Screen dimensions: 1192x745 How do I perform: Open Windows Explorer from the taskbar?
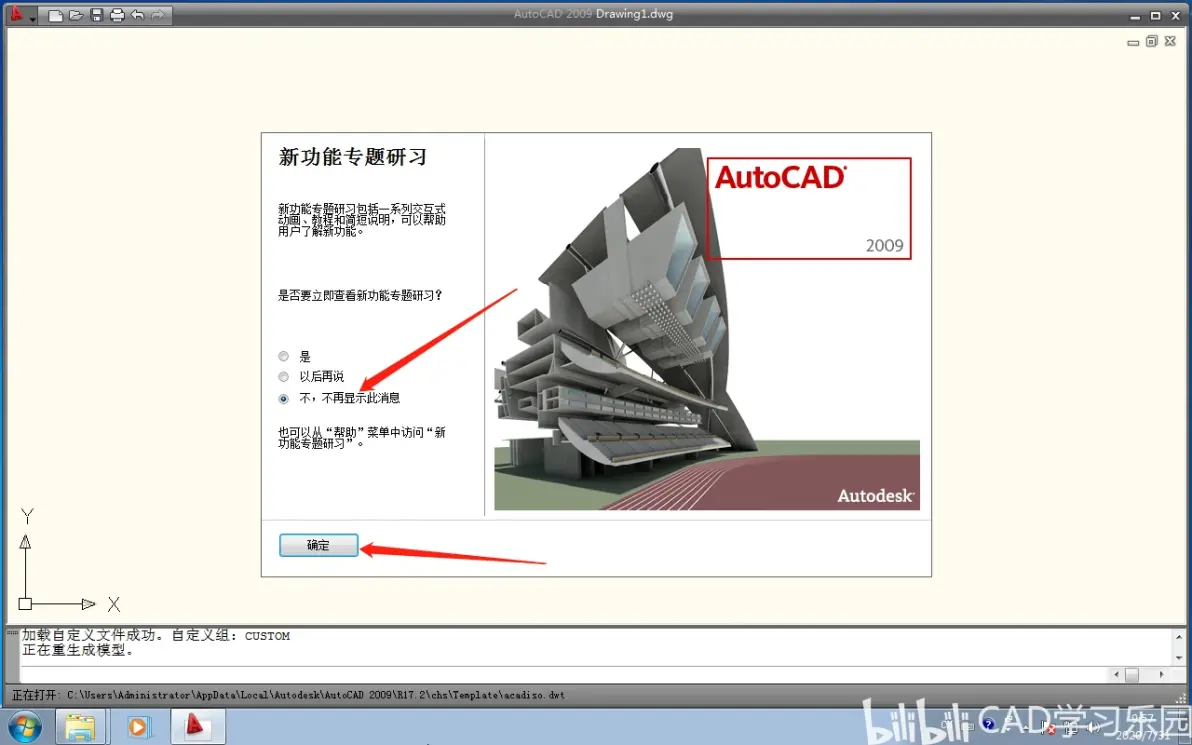tap(80, 728)
